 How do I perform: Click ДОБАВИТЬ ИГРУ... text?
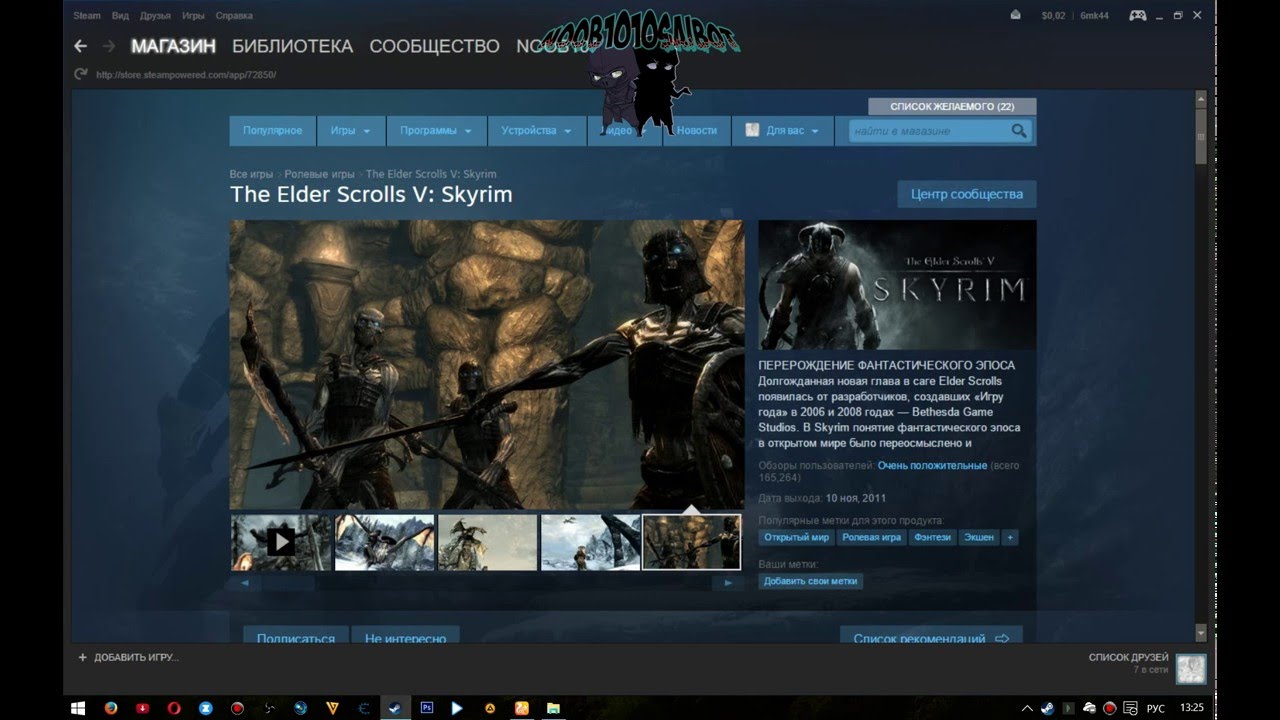click(137, 657)
